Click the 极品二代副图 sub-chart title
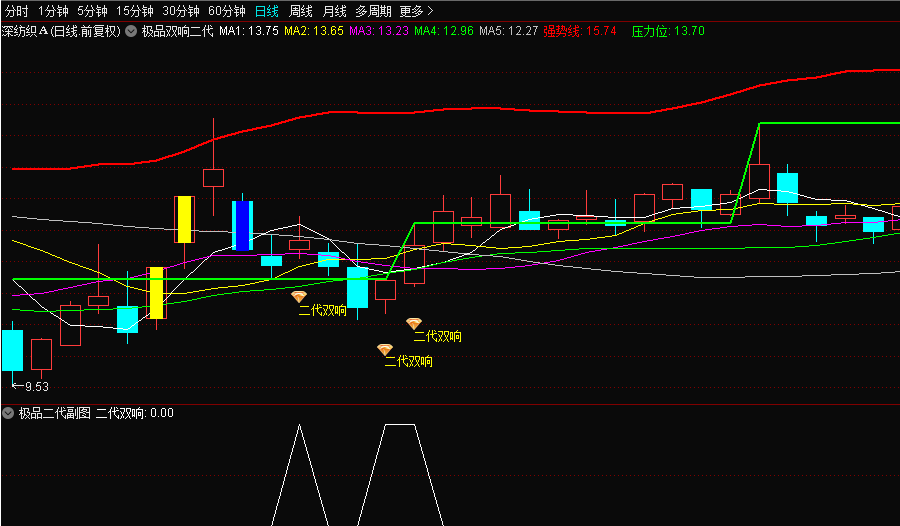The image size is (900, 526). pos(55,413)
